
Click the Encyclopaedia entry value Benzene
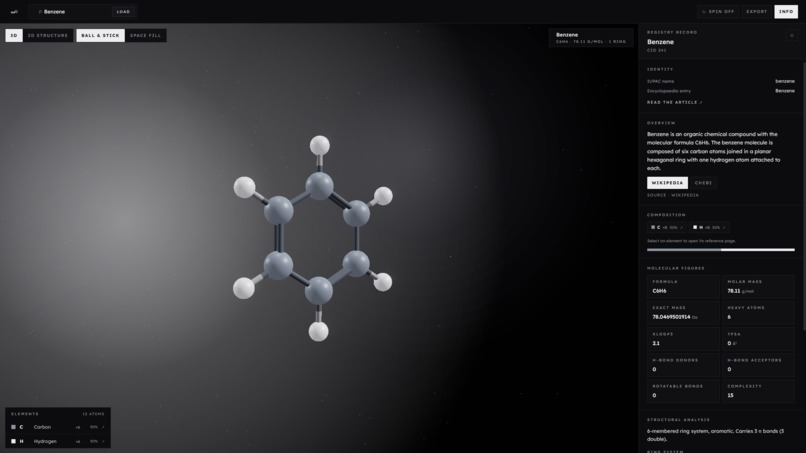point(784,91)
